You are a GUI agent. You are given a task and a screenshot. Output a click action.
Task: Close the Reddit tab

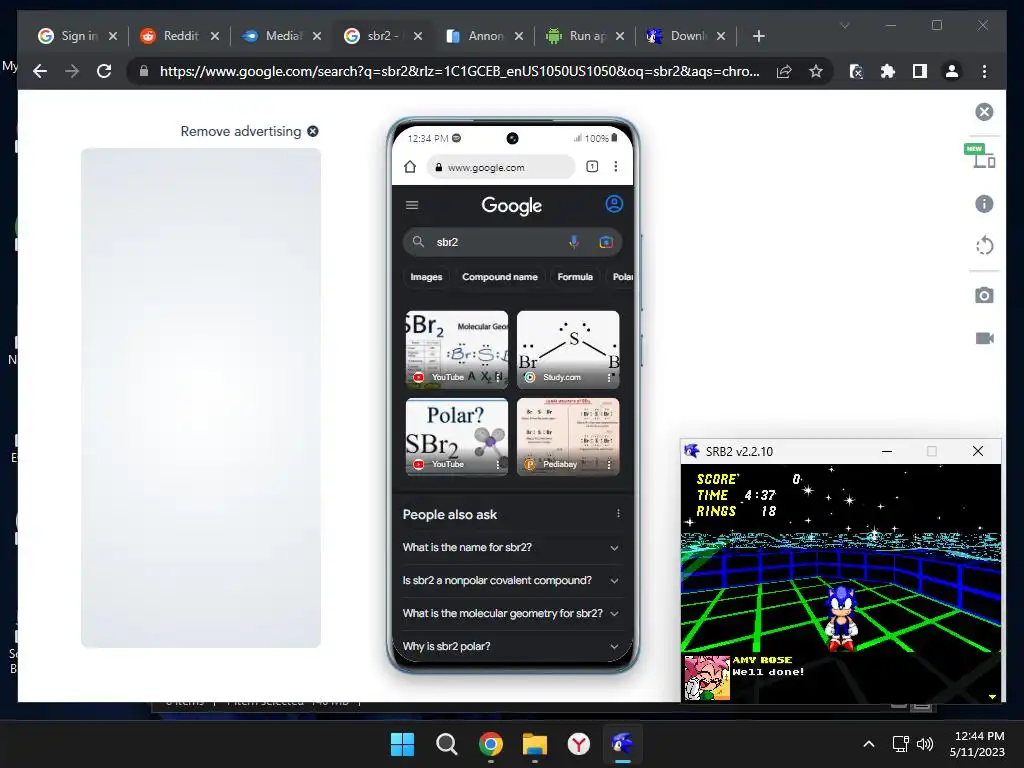(214, 36)
